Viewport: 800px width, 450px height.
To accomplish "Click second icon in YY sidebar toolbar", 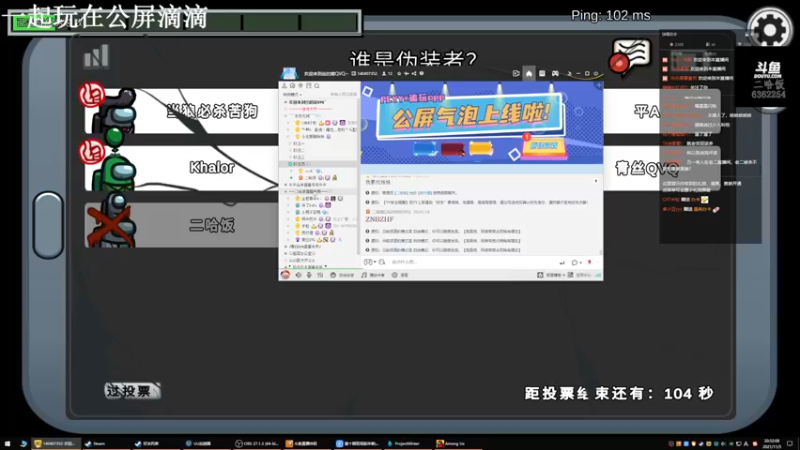I will (x=292, y=86).
